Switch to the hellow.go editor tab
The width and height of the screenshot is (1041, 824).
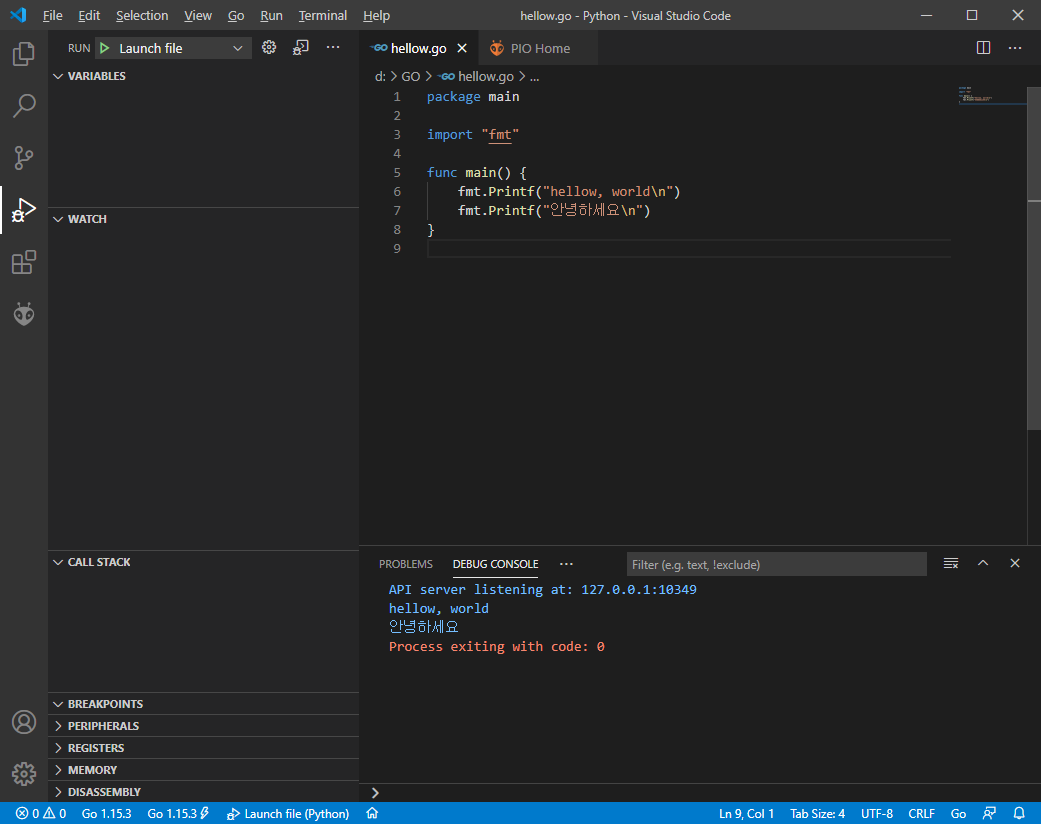(x=418, y=48)
